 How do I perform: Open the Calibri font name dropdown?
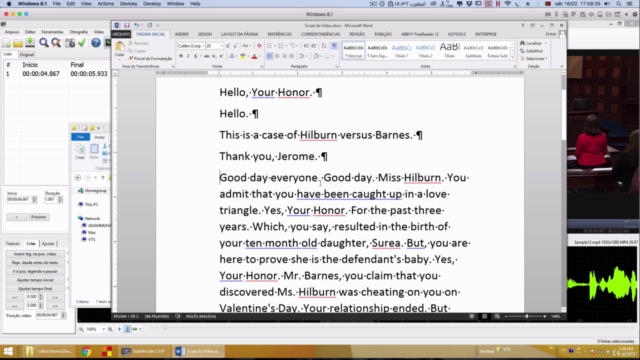coord(202,46)
